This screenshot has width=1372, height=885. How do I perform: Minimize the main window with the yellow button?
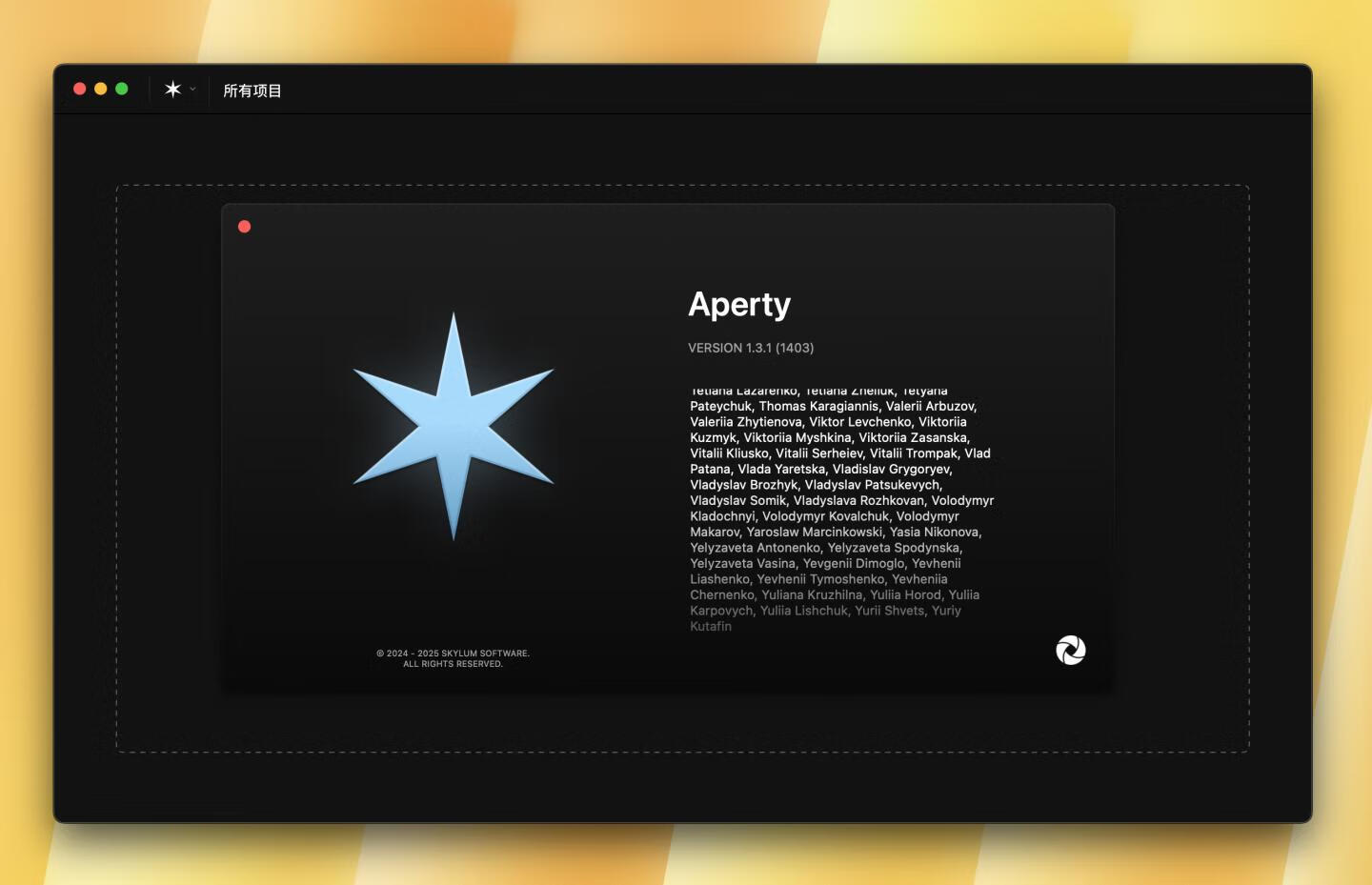click(x=101, y=89)
